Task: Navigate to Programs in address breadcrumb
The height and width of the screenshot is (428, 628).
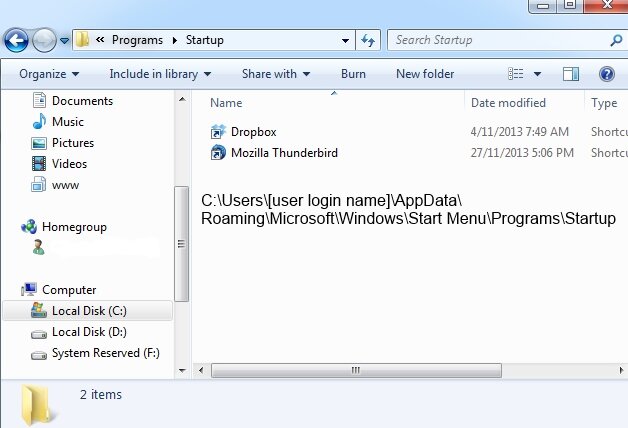Action: pyautogui.click(x=137, y=40)
